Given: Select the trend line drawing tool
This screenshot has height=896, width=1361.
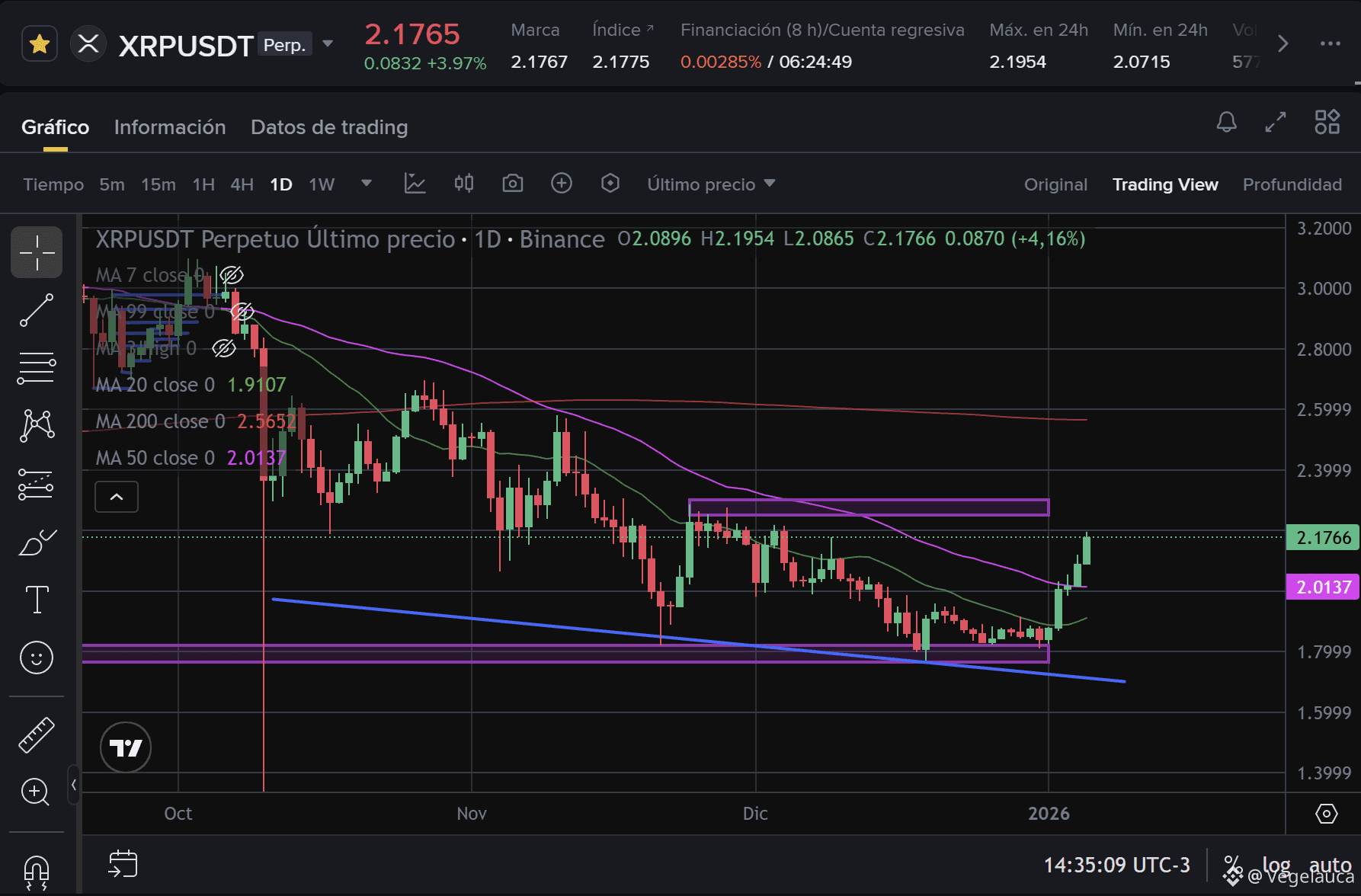Looking at the screenshot, I should (x=37, y=310).
